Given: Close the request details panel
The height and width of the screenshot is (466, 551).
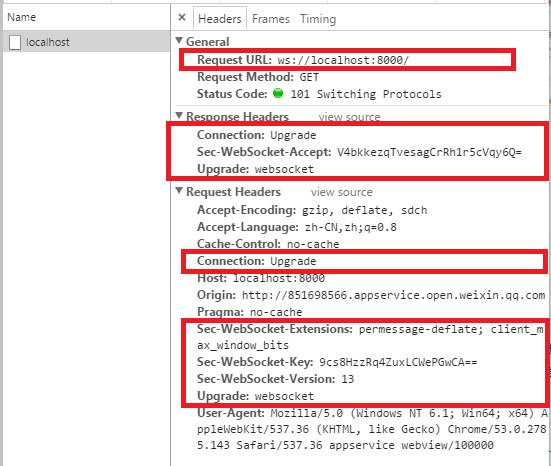Looking at the screenshot, I should (182, 18).
